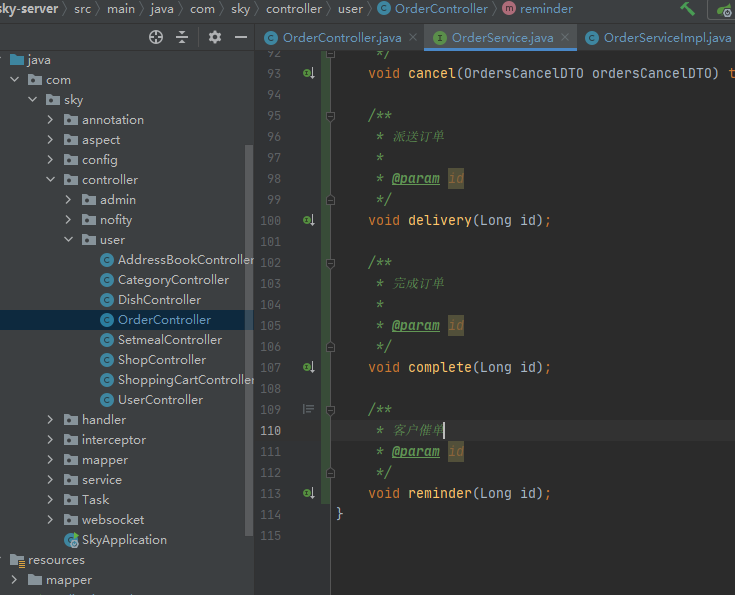
Task: Click the project panel vertical scrollbar
Action: (x=249, y=340)
